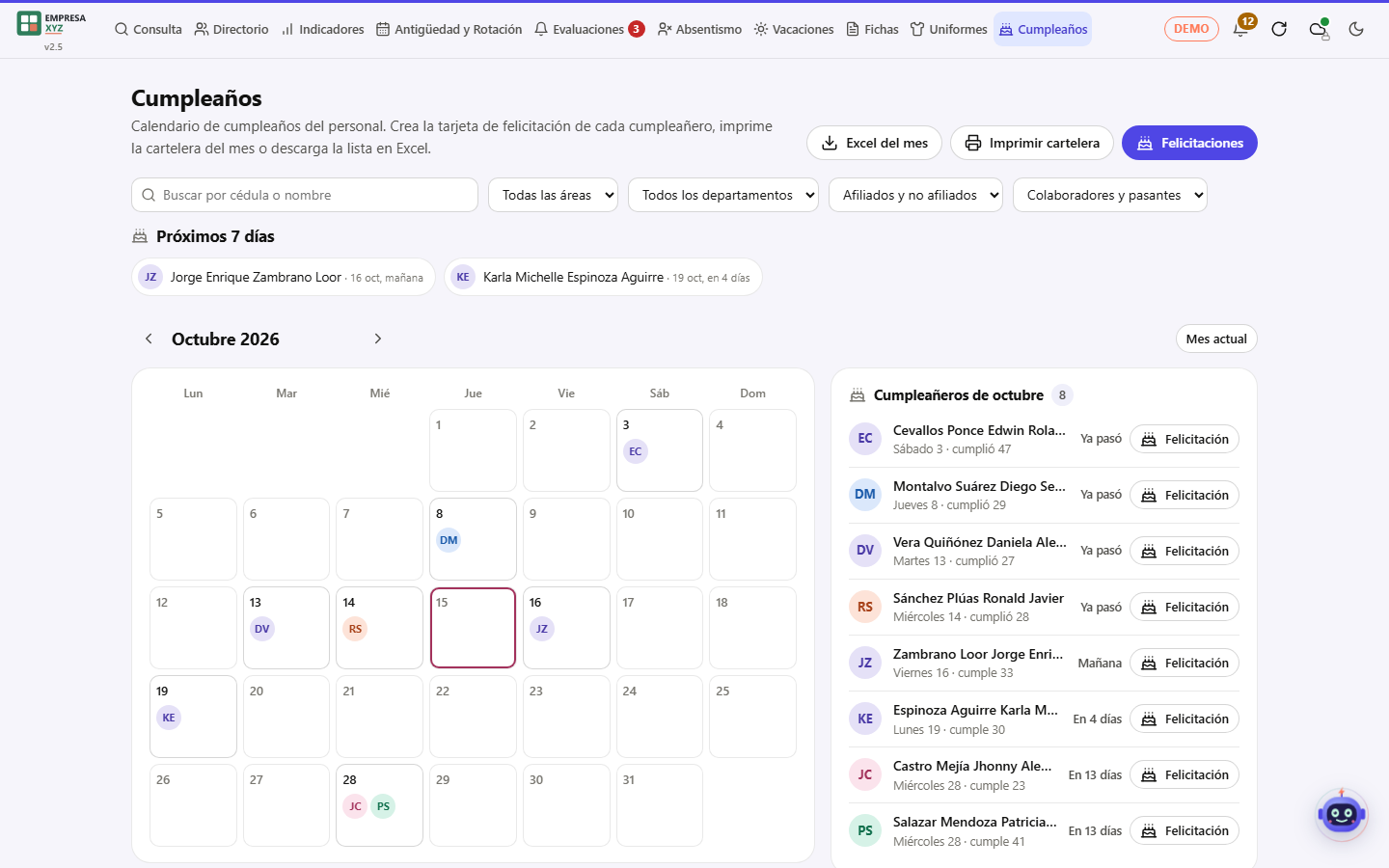Image resolution: width=1389 pixels, height=868 pixels.
Task: Click the PS avatar on October 28
Action: 383,806
